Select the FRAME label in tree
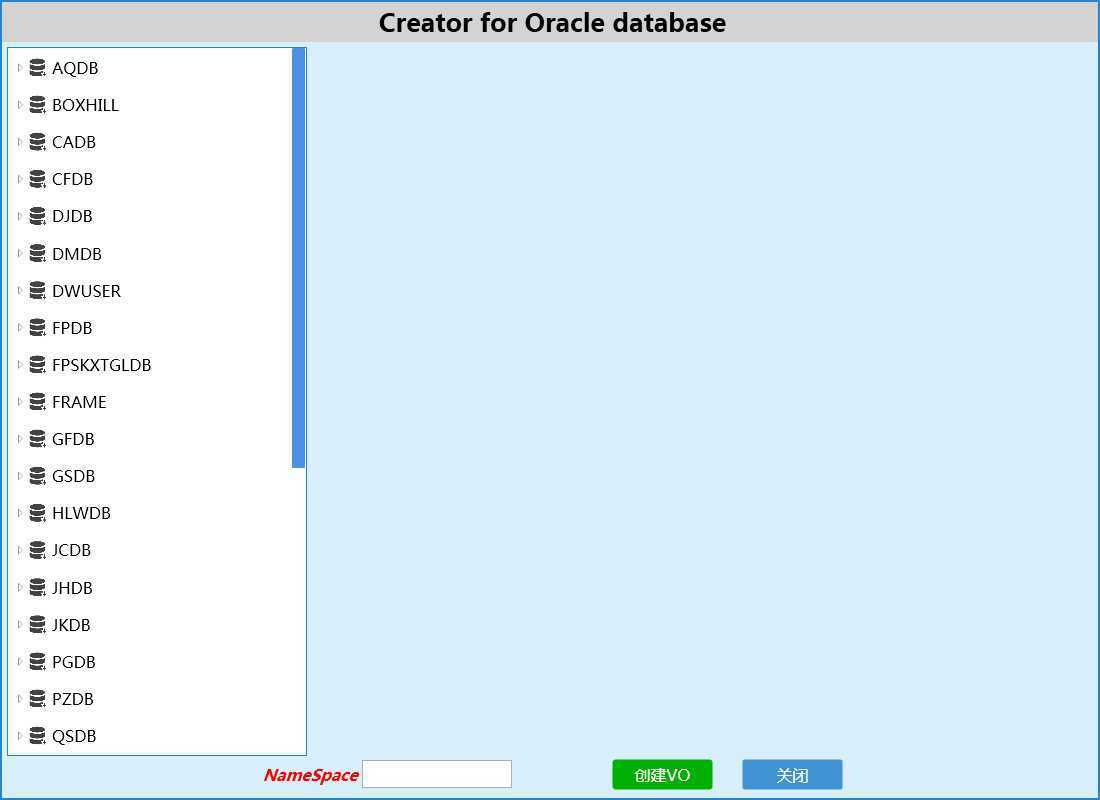Image resolution: width=1100 pixels, height=800 pixels. [x=79, y=402]
